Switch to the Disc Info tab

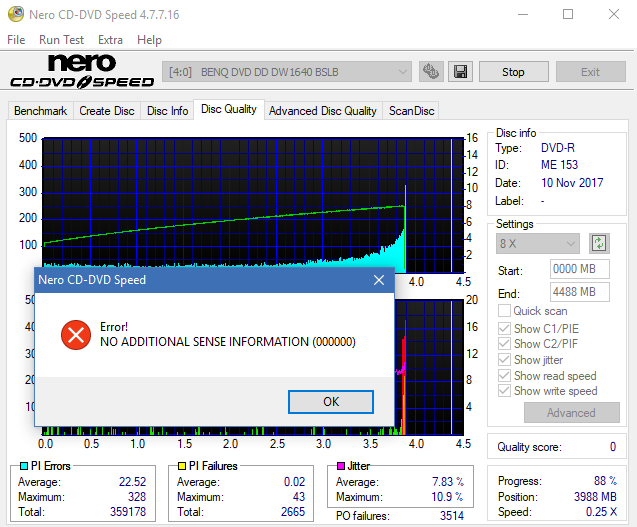pos(167,111)
